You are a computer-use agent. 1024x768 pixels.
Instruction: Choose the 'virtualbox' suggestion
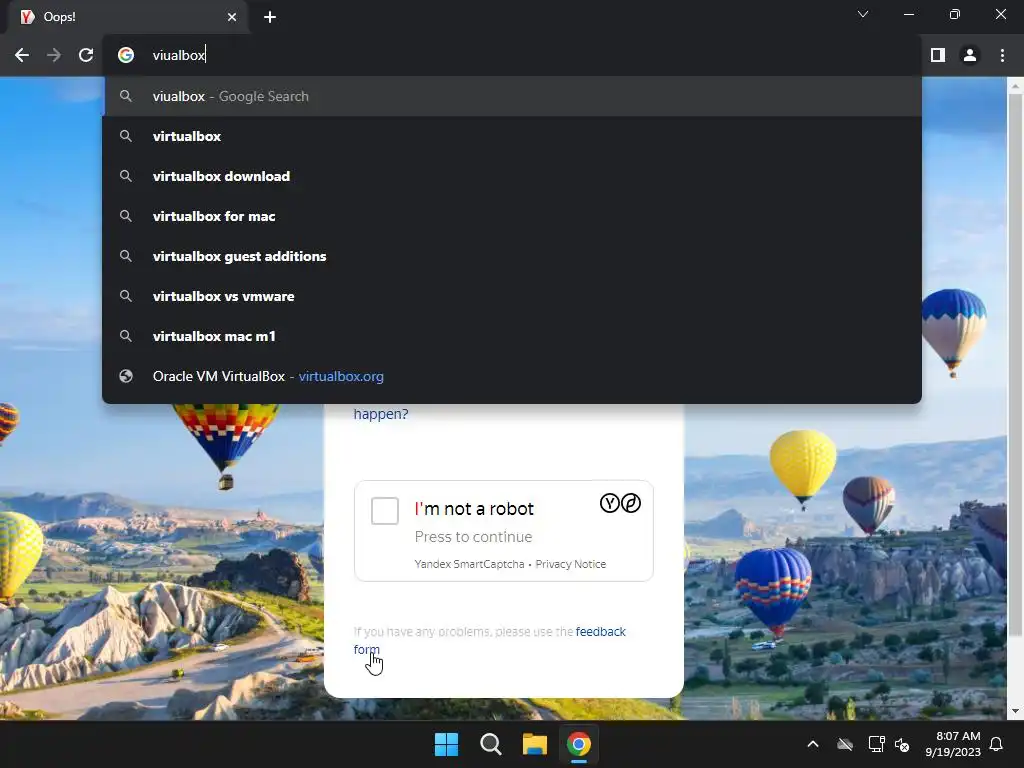(512, 136)
